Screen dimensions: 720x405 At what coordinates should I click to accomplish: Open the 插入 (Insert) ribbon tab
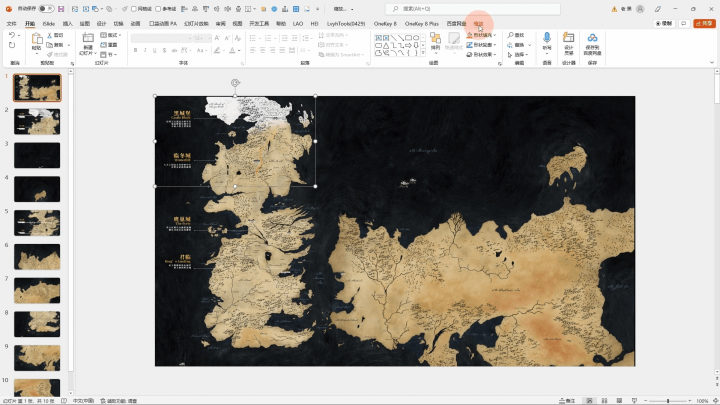click(x=67, y=23)
